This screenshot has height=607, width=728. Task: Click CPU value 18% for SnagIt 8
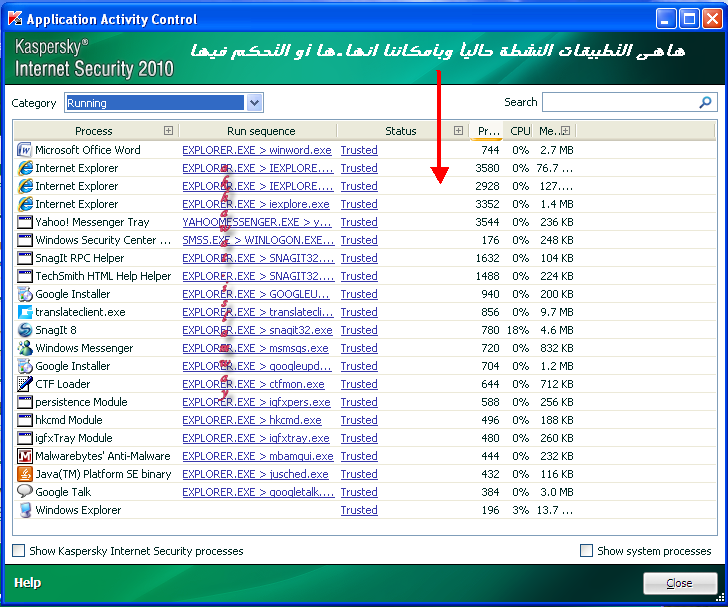(x=518, y=330)
